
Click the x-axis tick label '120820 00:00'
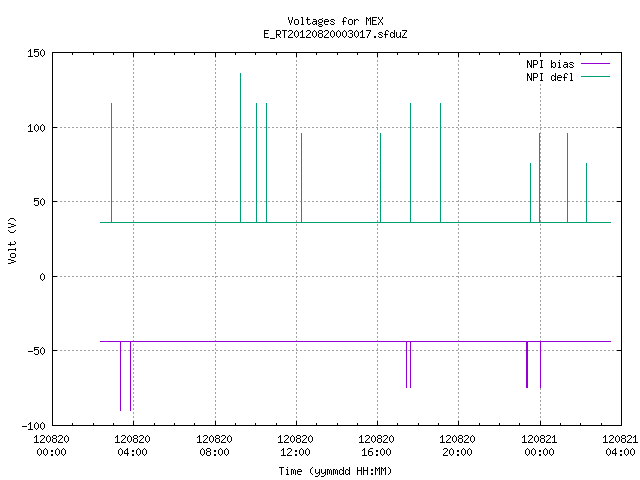pos(51,445)
